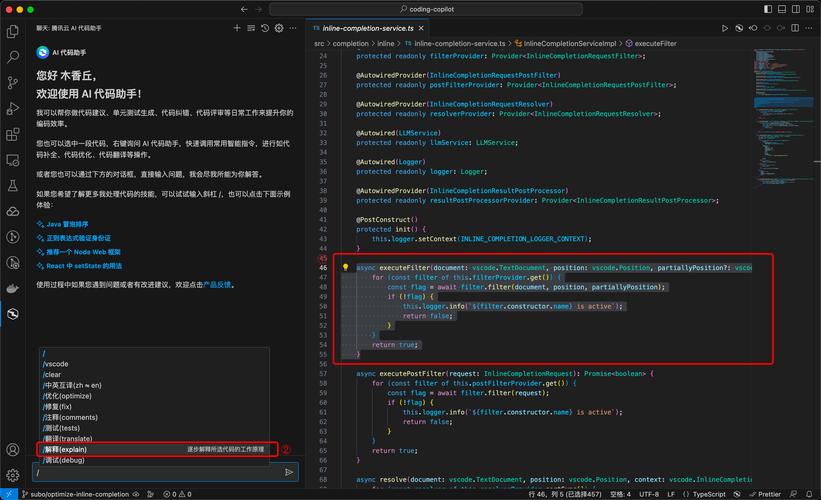Open the Run and Debug view
Viewport: 821px width, 500px height.
13,108
